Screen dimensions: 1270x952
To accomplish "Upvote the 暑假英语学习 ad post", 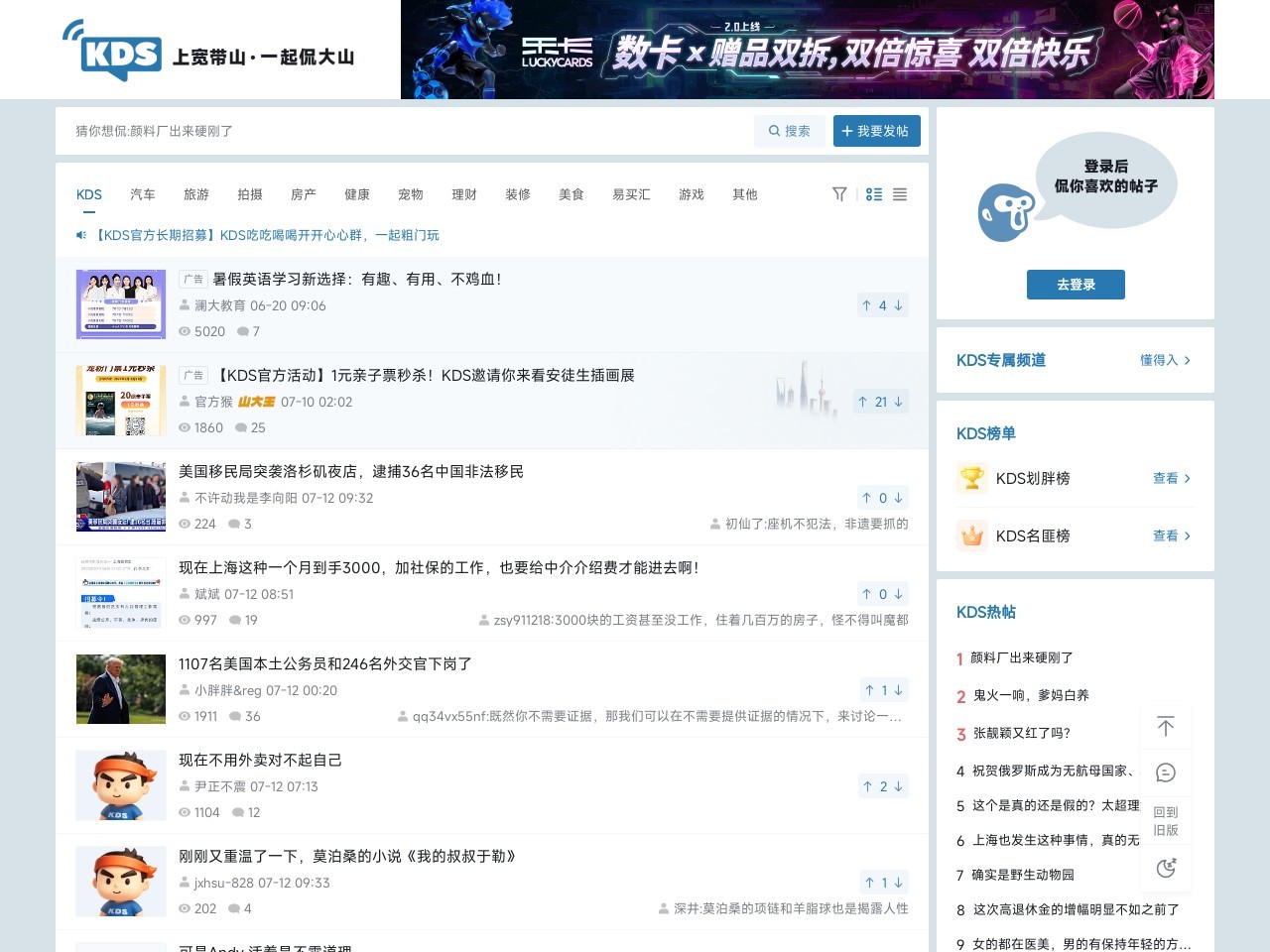I will click(x=867, y=305).
